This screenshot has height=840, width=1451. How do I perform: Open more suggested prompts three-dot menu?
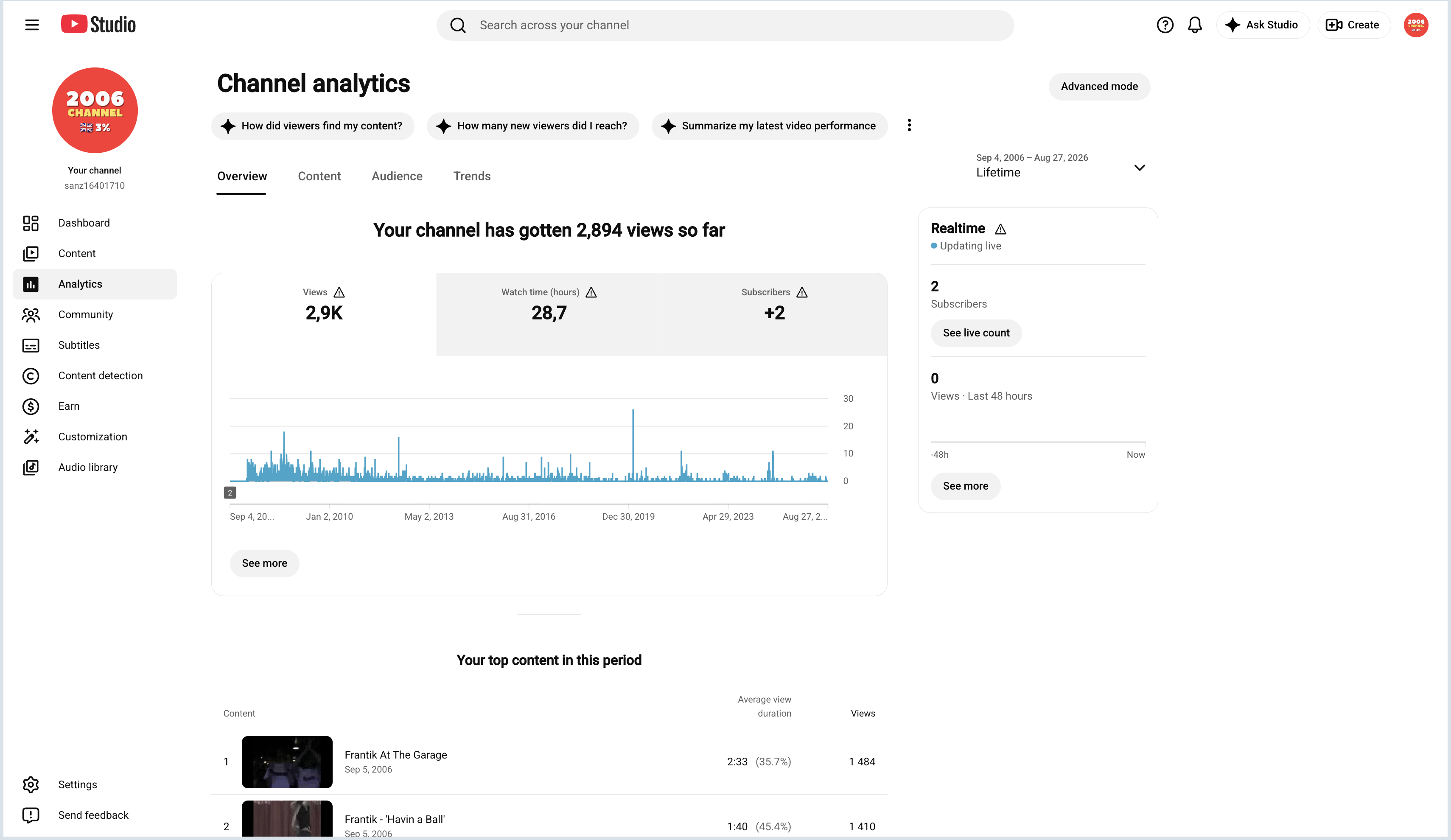pyautogui.click(x=909, y=126)
